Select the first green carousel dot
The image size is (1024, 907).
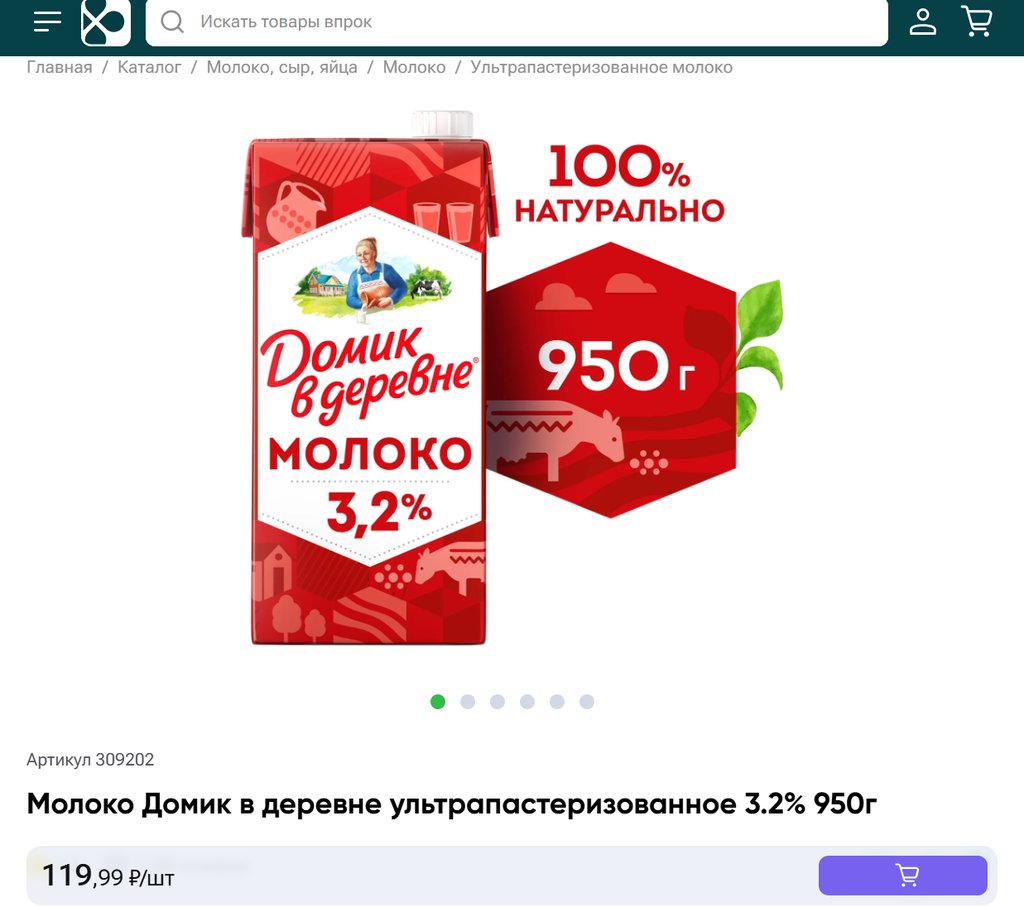tap(438, 701)
